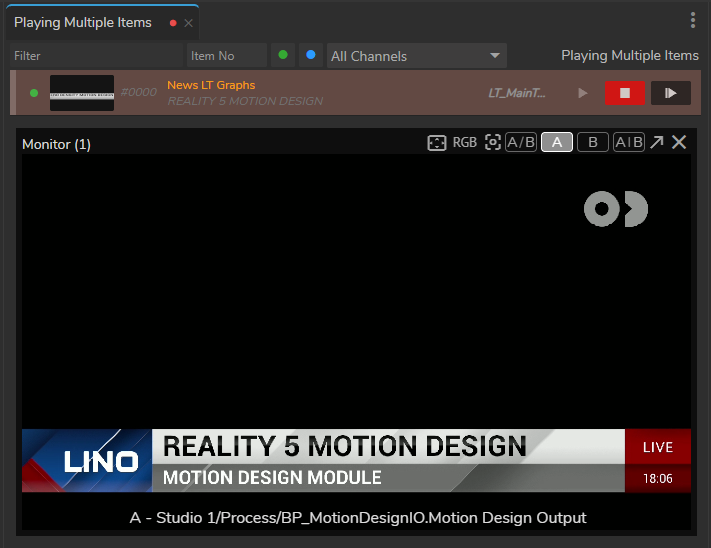Toggle the green status filter dot
Screen dimensions: 711x548
[283, 56]
